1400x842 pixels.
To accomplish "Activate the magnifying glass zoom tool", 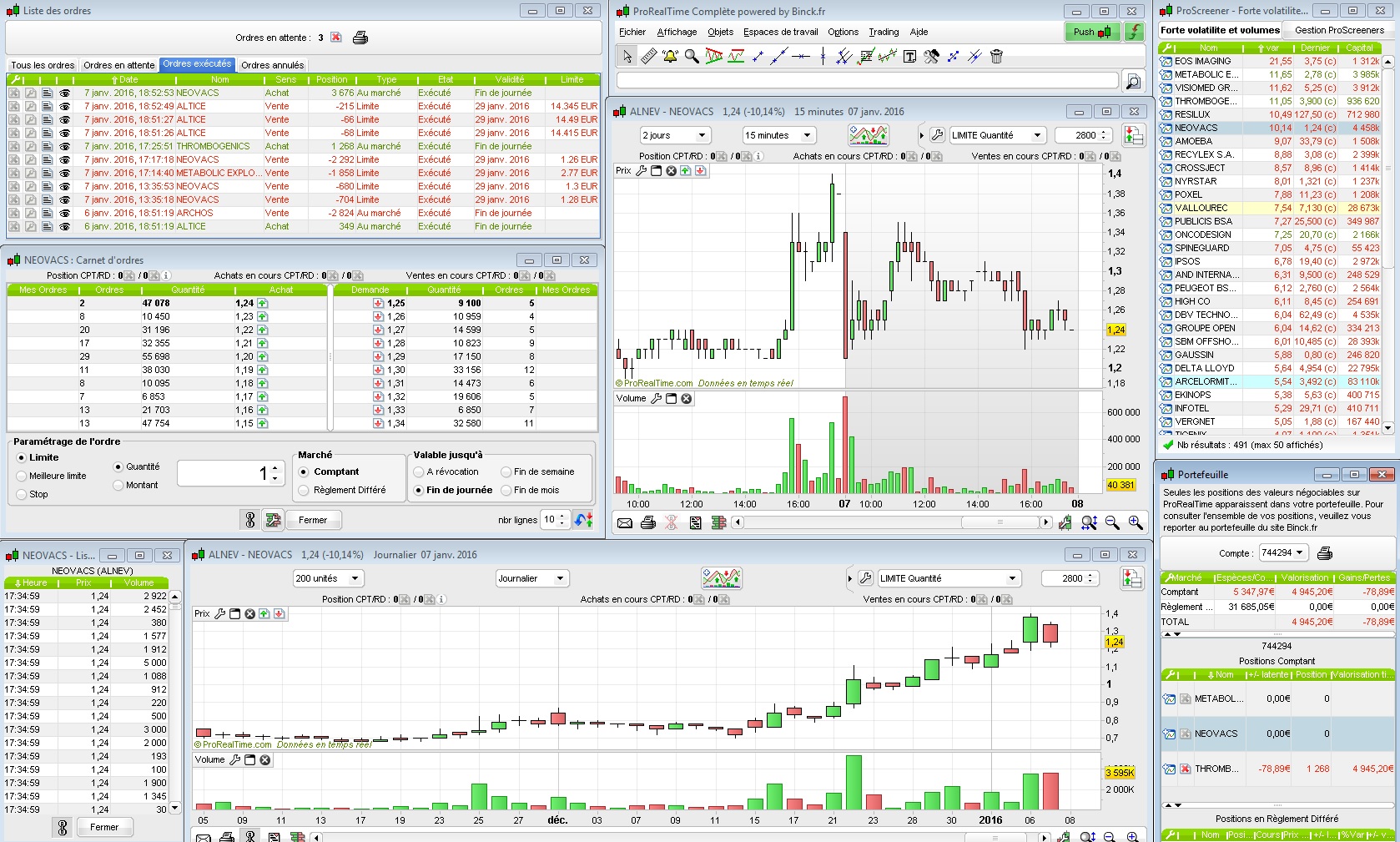I will tap(692, 56).
